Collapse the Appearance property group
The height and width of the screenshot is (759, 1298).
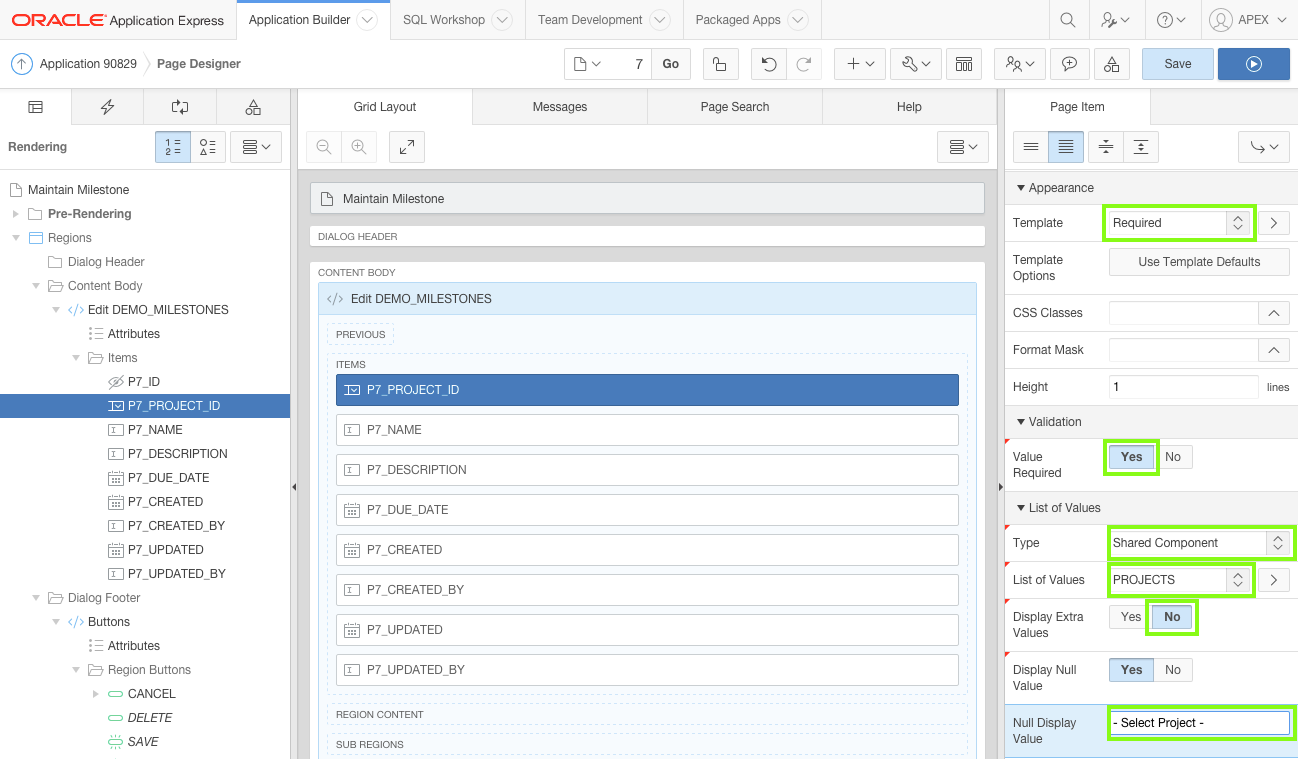(1021, 188)
